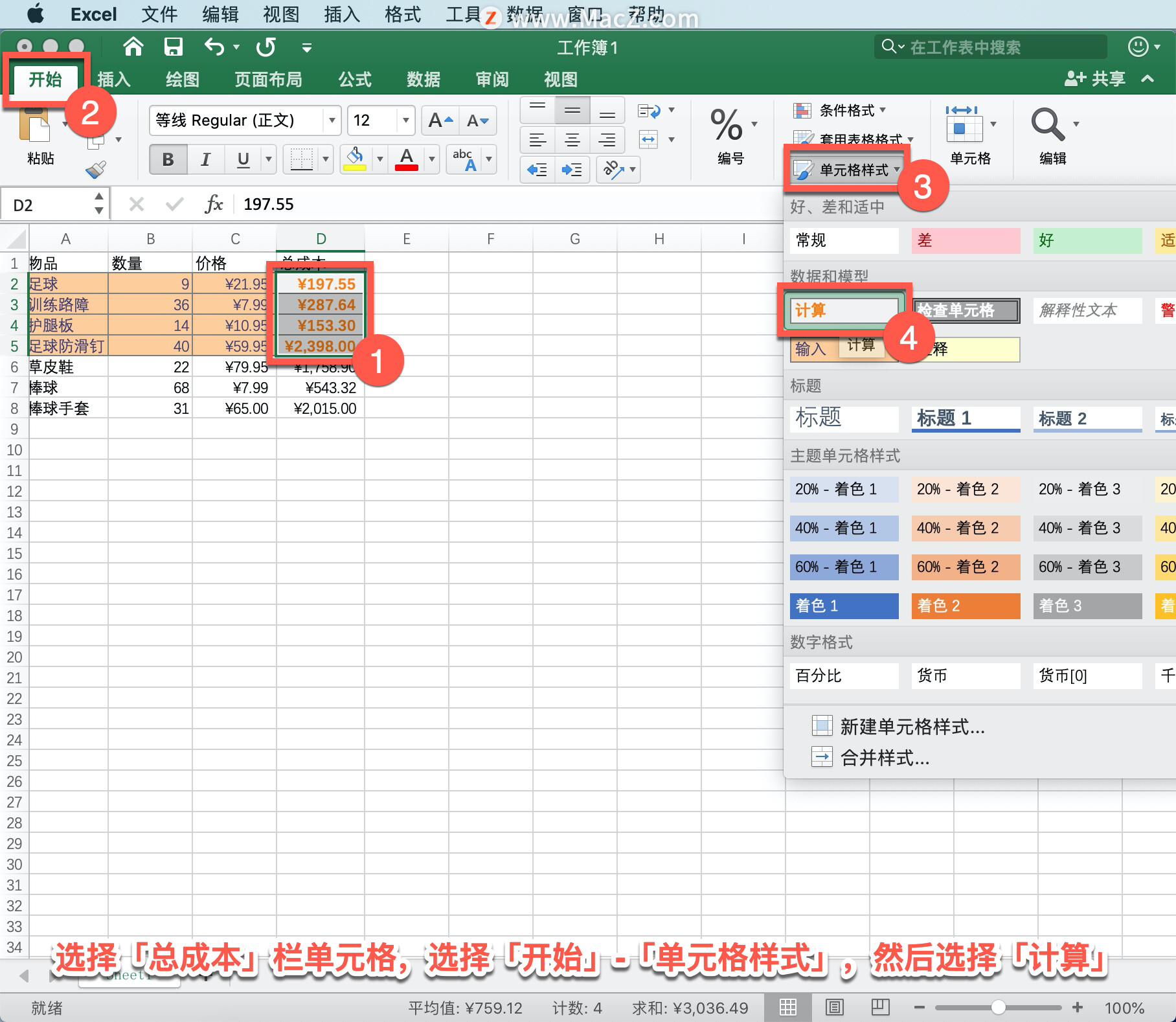The width and height of the screenshot is (1176, 1022).
Task: Open the font size dropdown
Action: 406,120
